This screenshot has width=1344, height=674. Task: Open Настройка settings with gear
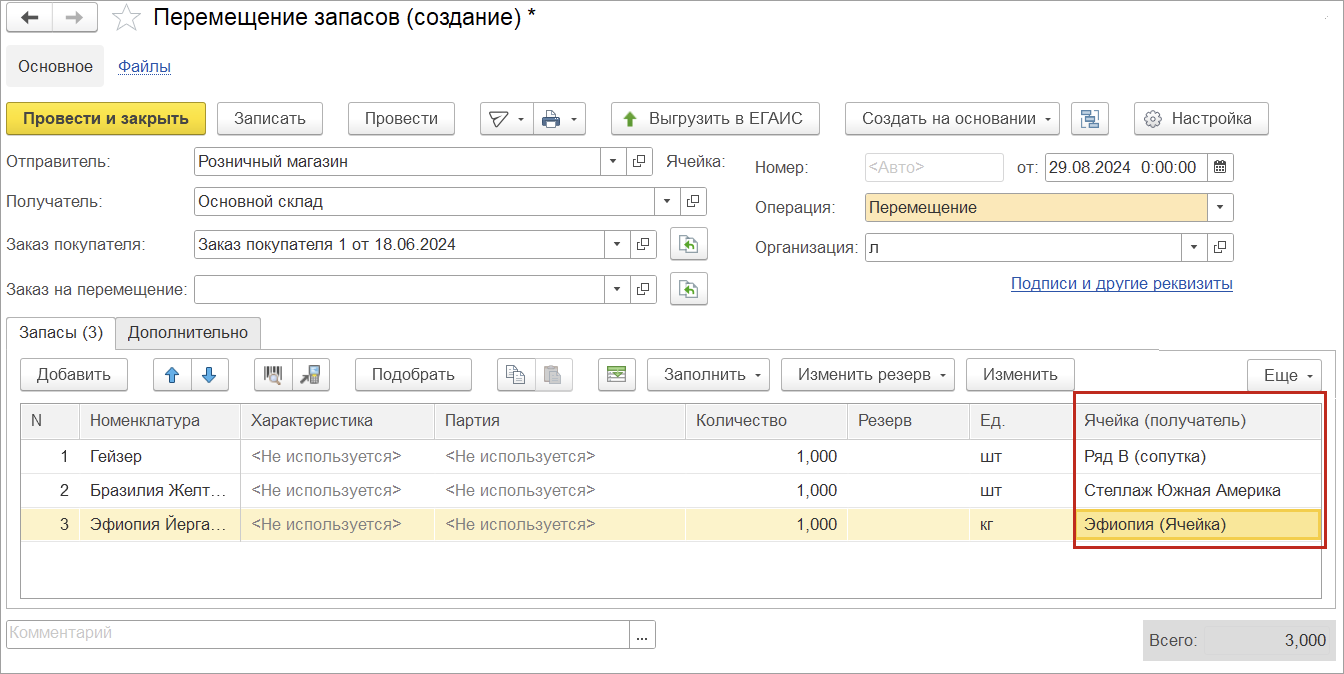(1200, 118)
